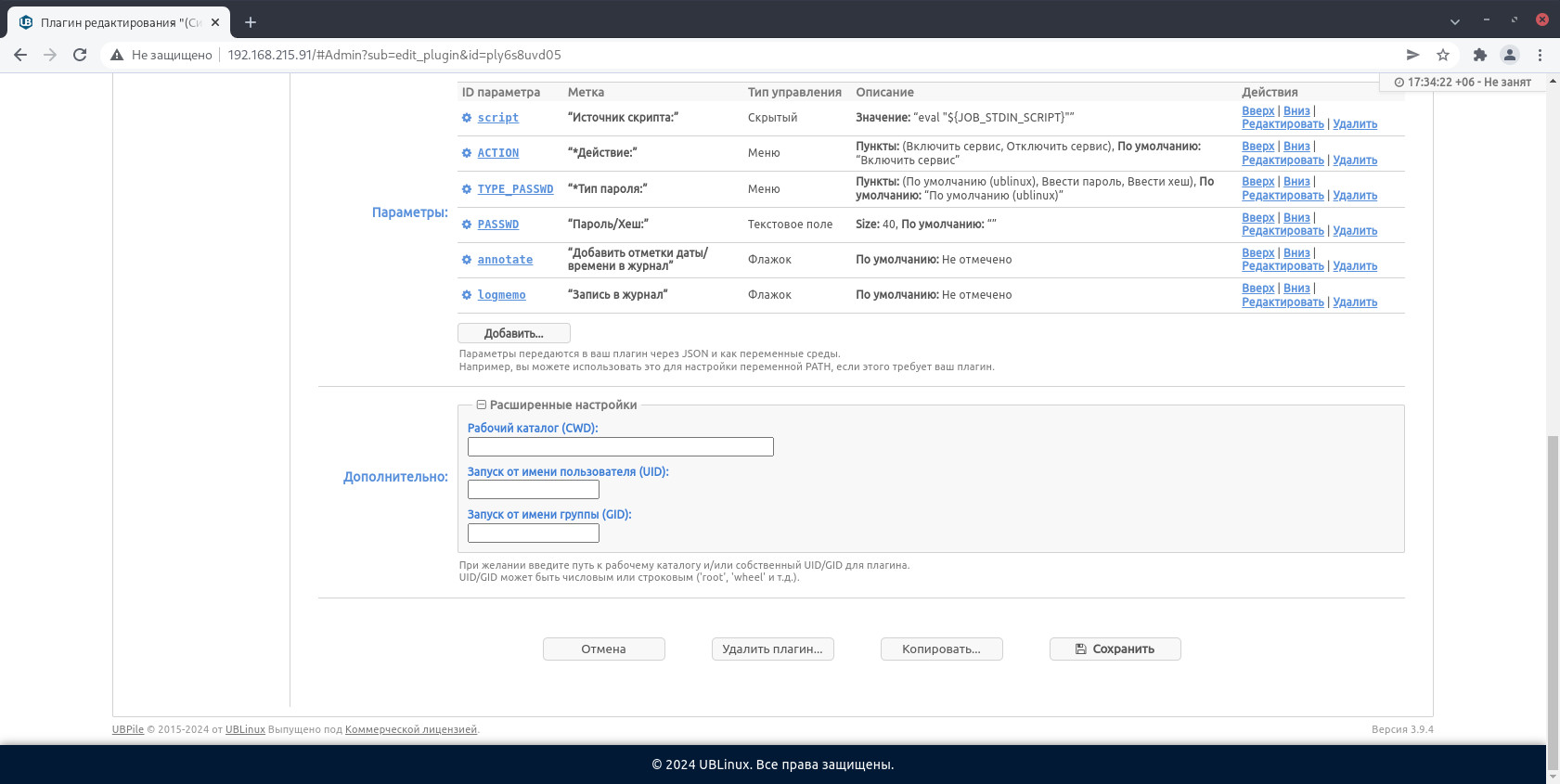Close the plugin editing tab
The width and height of the screenshot is (1560, 784).
[x=215, y=22]
